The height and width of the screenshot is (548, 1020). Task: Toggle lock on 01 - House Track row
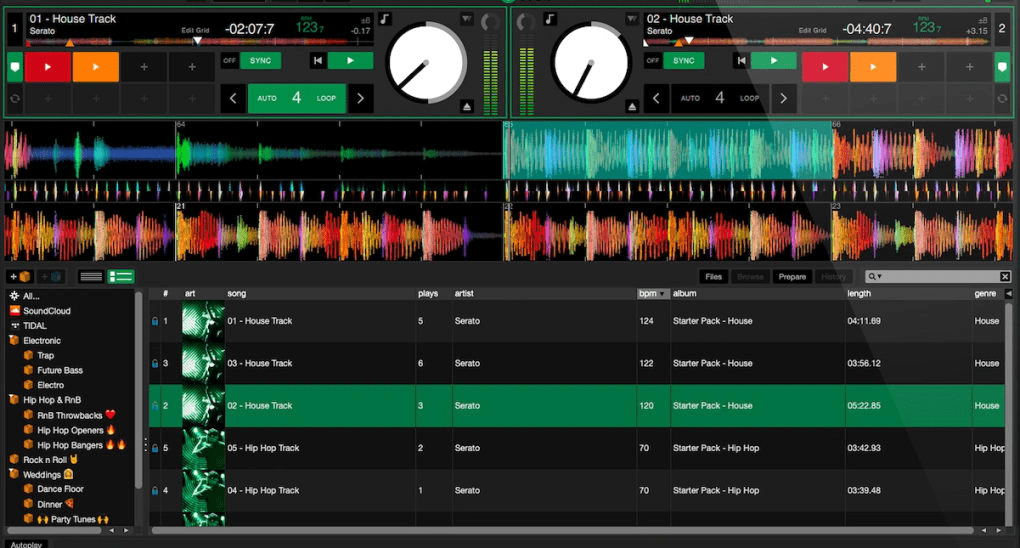click(155, 321)
